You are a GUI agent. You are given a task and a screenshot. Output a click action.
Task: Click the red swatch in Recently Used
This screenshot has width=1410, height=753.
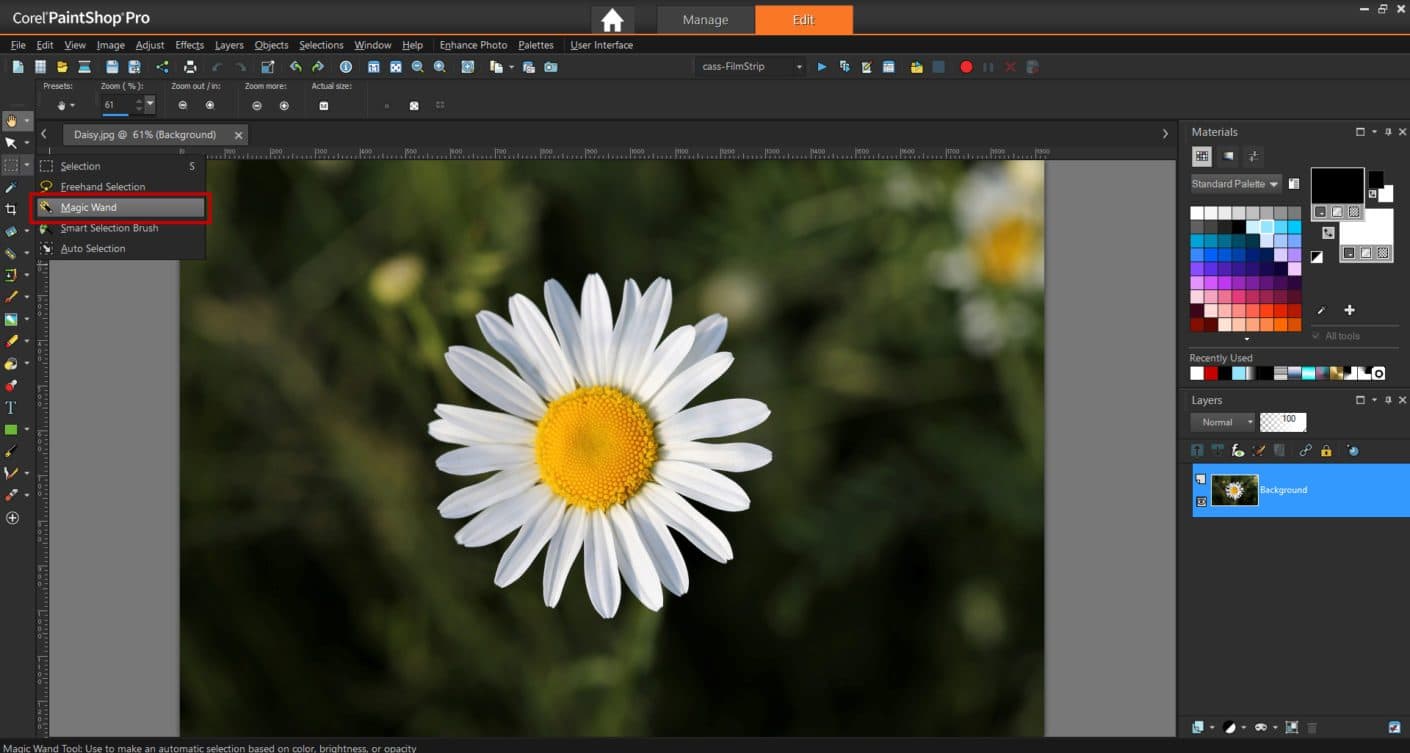[x=1211, y=373]
